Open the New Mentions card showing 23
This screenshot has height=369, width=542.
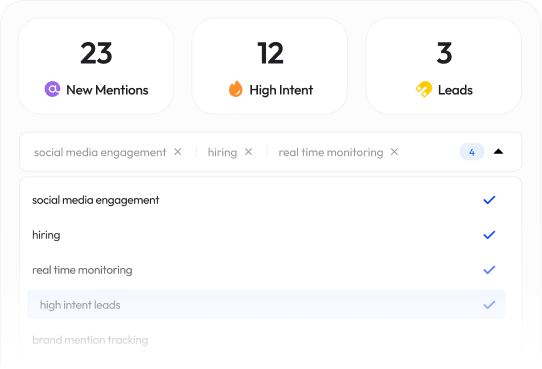(96, 66)
